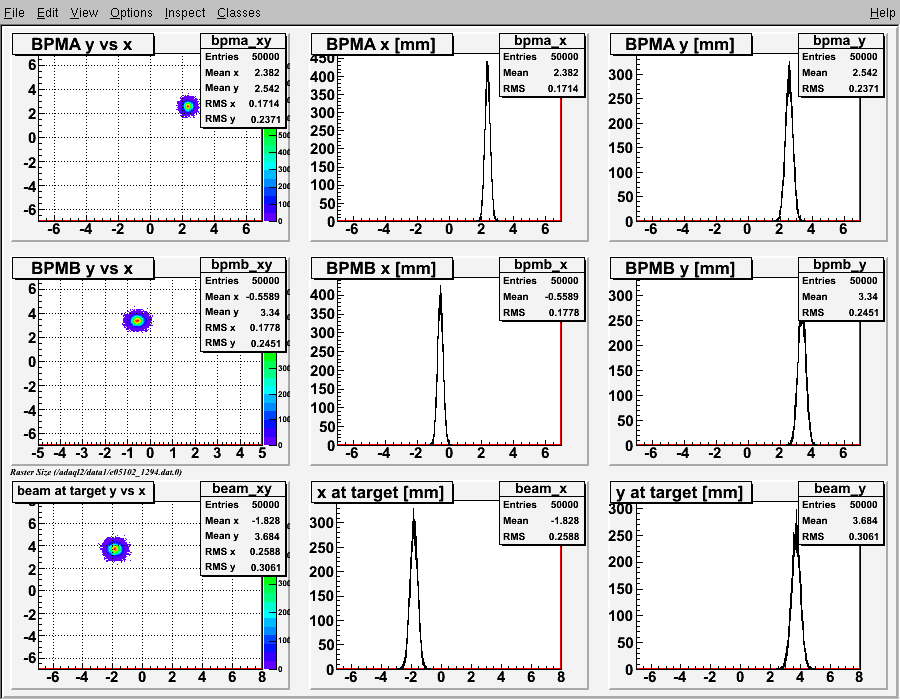Click the bpma_xy statistics box header

(242, 41)
